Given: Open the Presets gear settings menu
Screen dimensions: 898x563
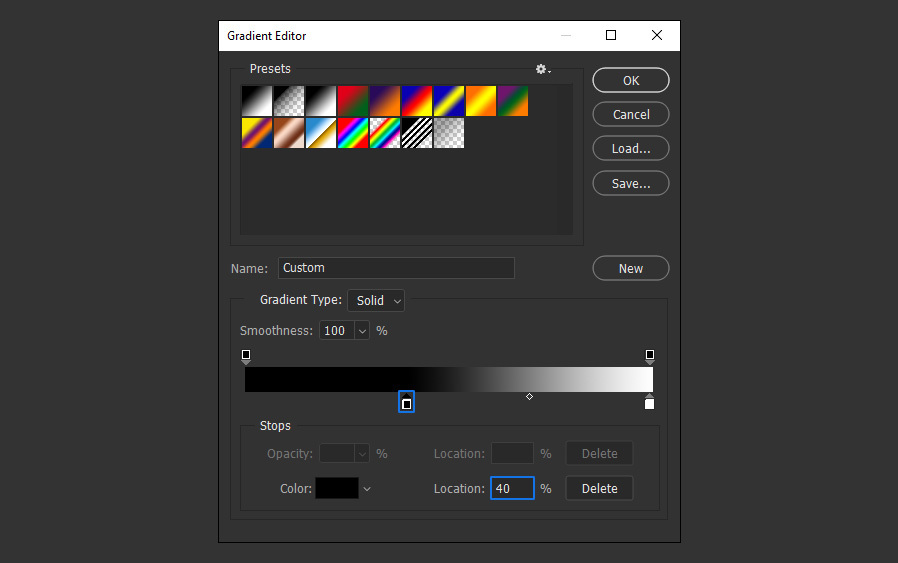Looking at the screenshot, I should [x=543, y=69].
